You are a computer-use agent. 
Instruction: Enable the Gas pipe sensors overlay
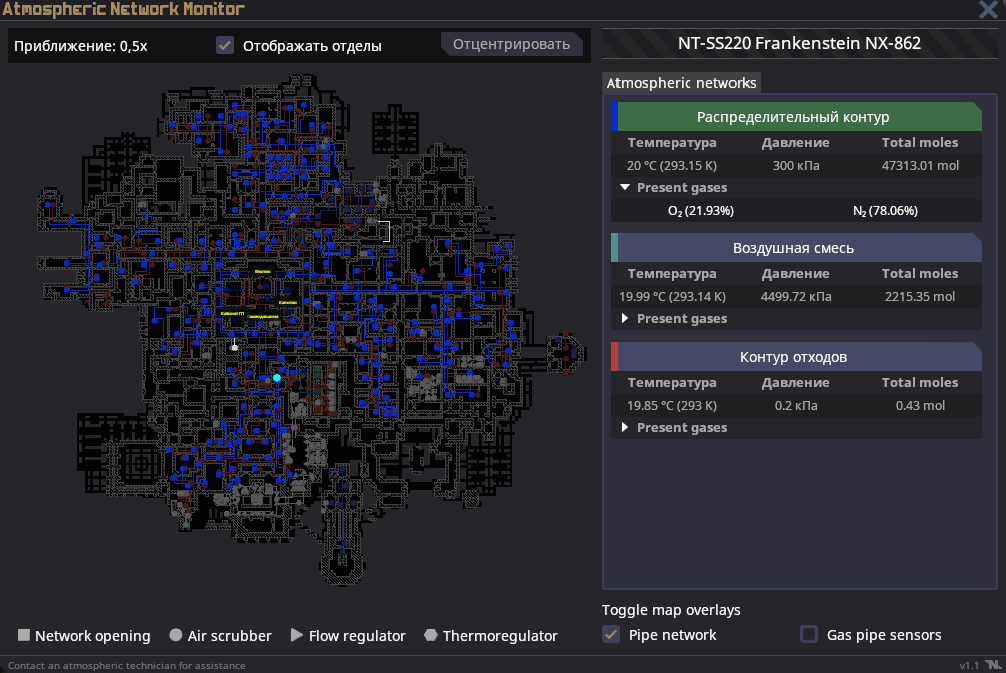809,634
